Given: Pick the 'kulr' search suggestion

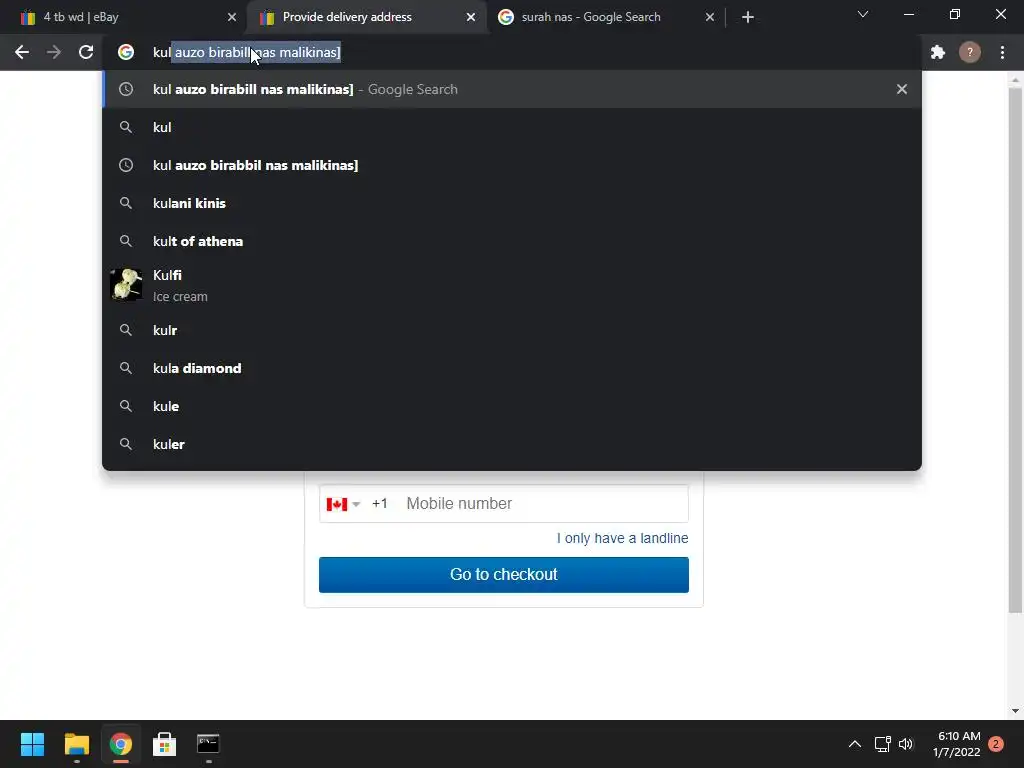Looking at the screenshot, I should click(512, 330).
